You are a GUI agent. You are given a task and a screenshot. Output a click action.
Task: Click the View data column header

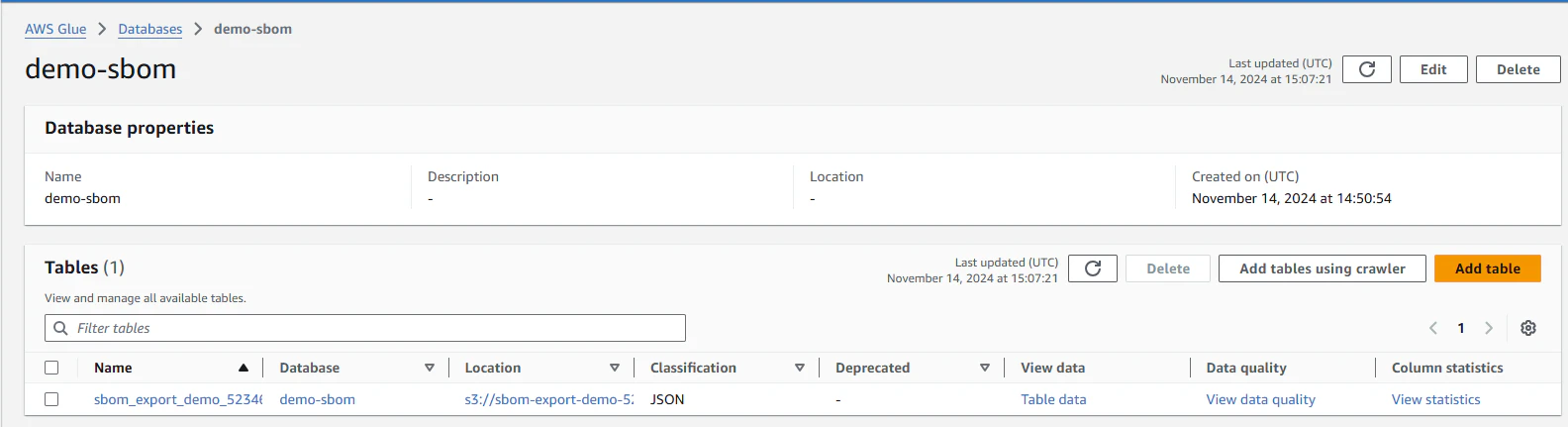pos(1052,368)
